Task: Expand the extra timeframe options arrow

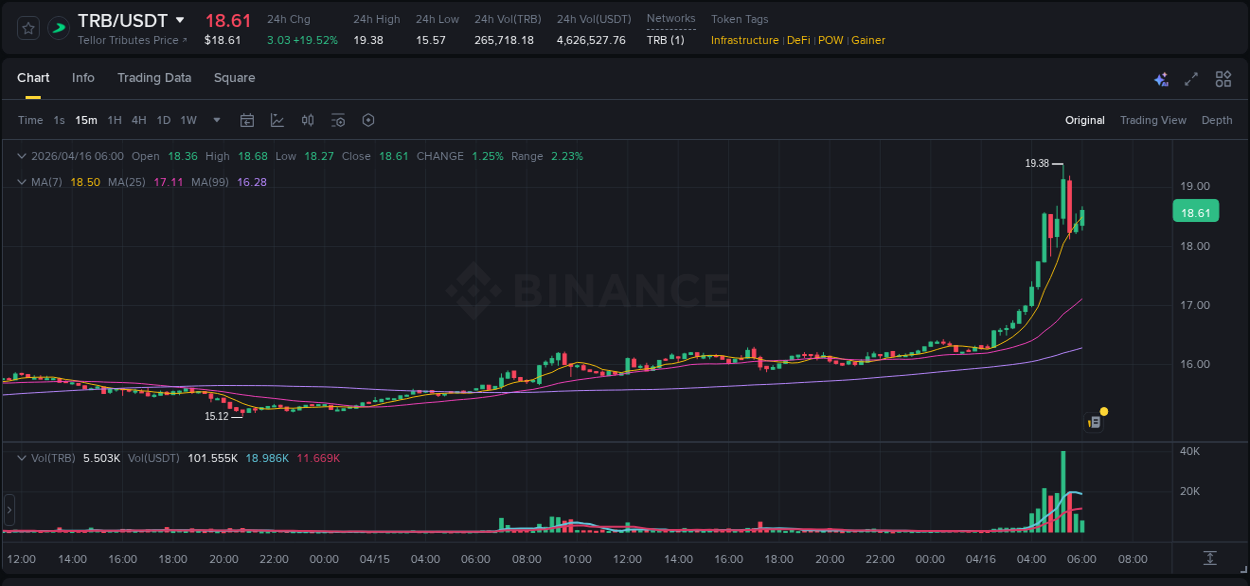Action: [x=215, y=120]
